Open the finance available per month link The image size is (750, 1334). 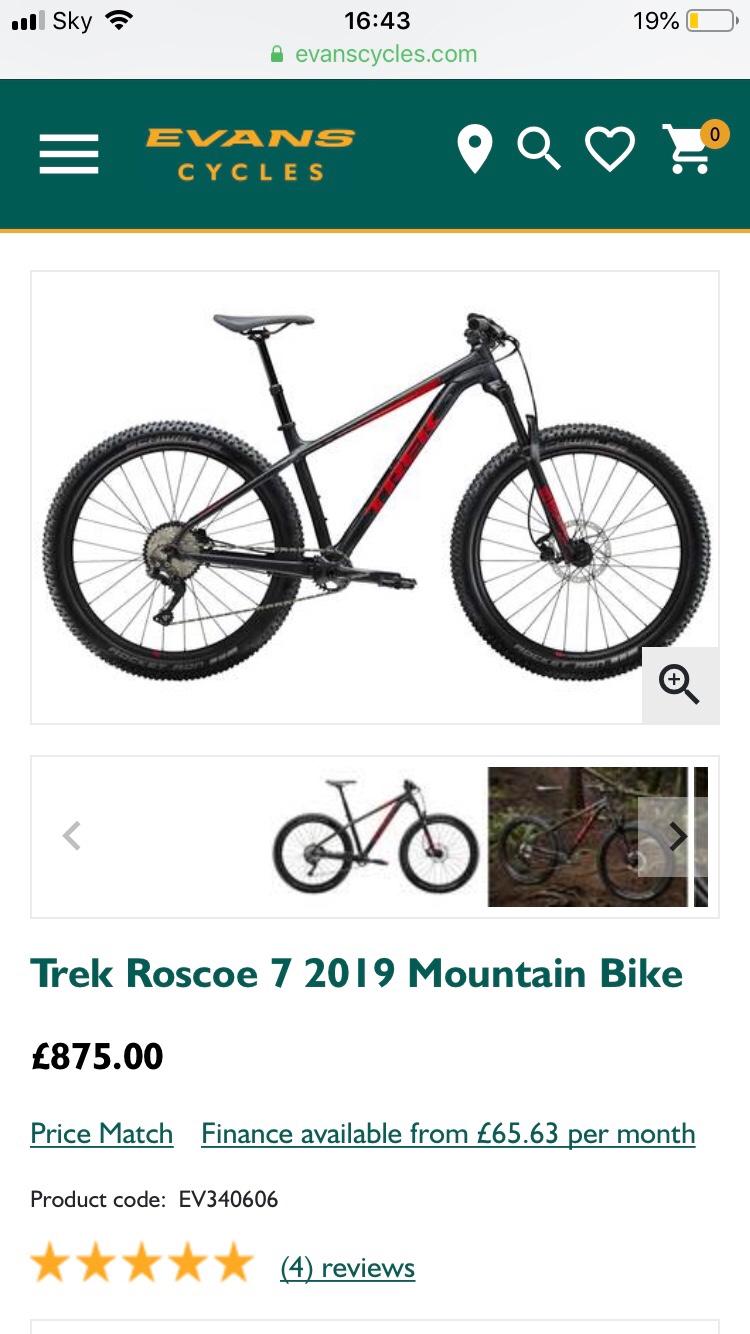pyautogui.click(x=448, y=1134)
